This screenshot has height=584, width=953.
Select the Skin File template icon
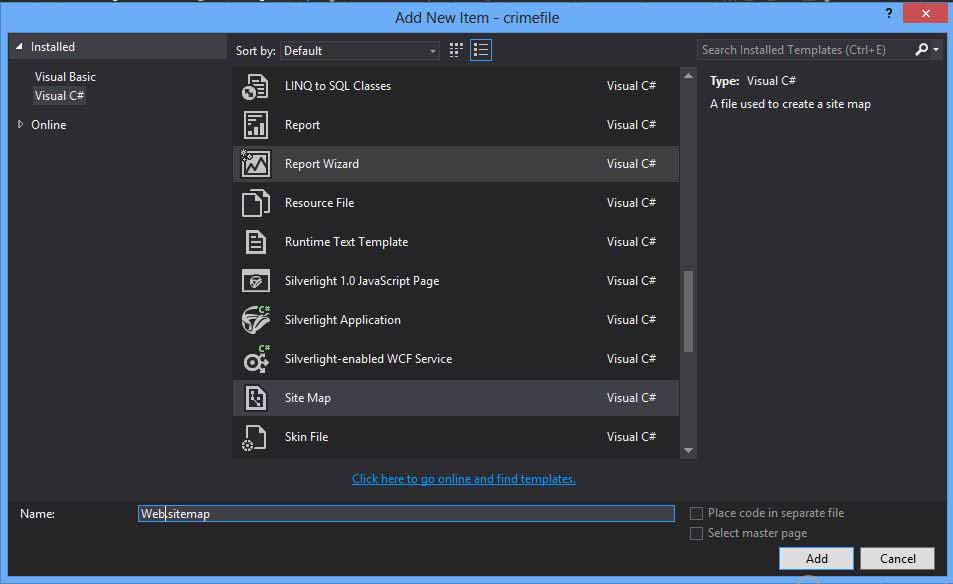254,437
